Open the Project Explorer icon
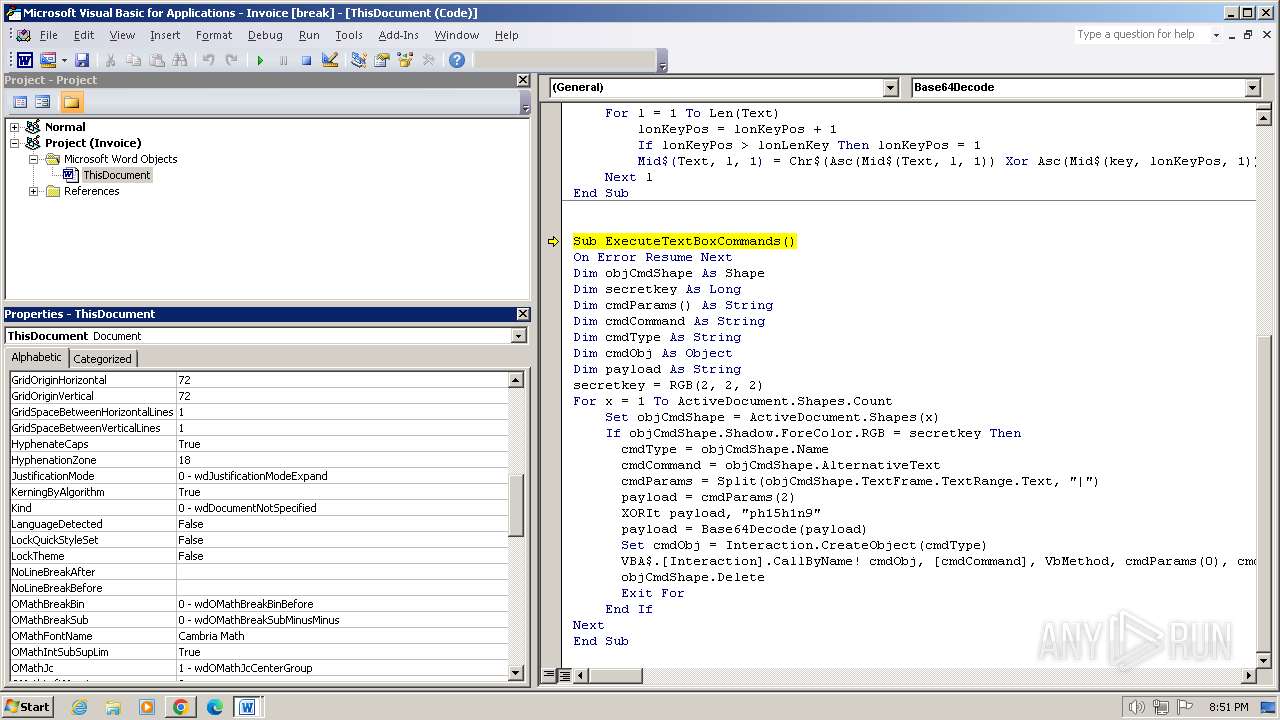1280x720 pixels. (358, 60)
